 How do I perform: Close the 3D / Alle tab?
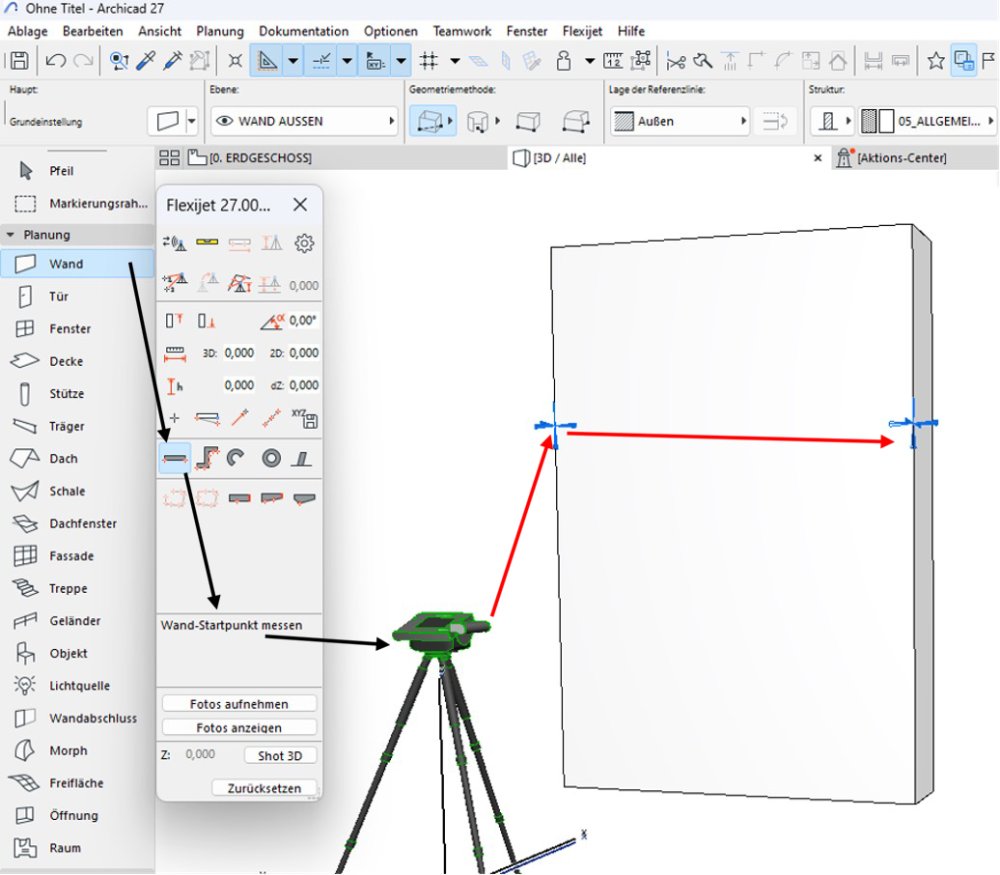818,158
